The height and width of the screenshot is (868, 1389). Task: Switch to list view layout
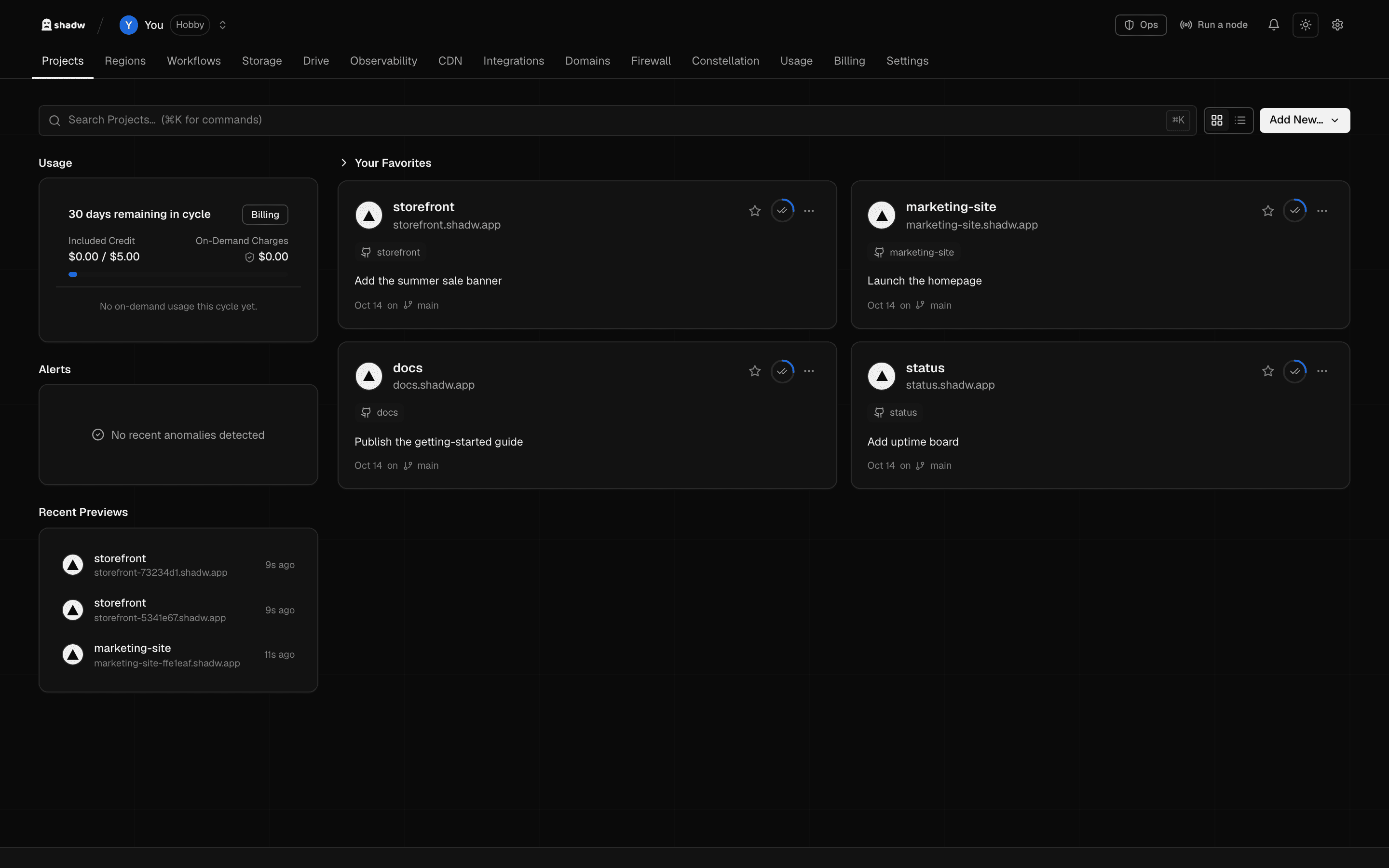click(1240, 120)
